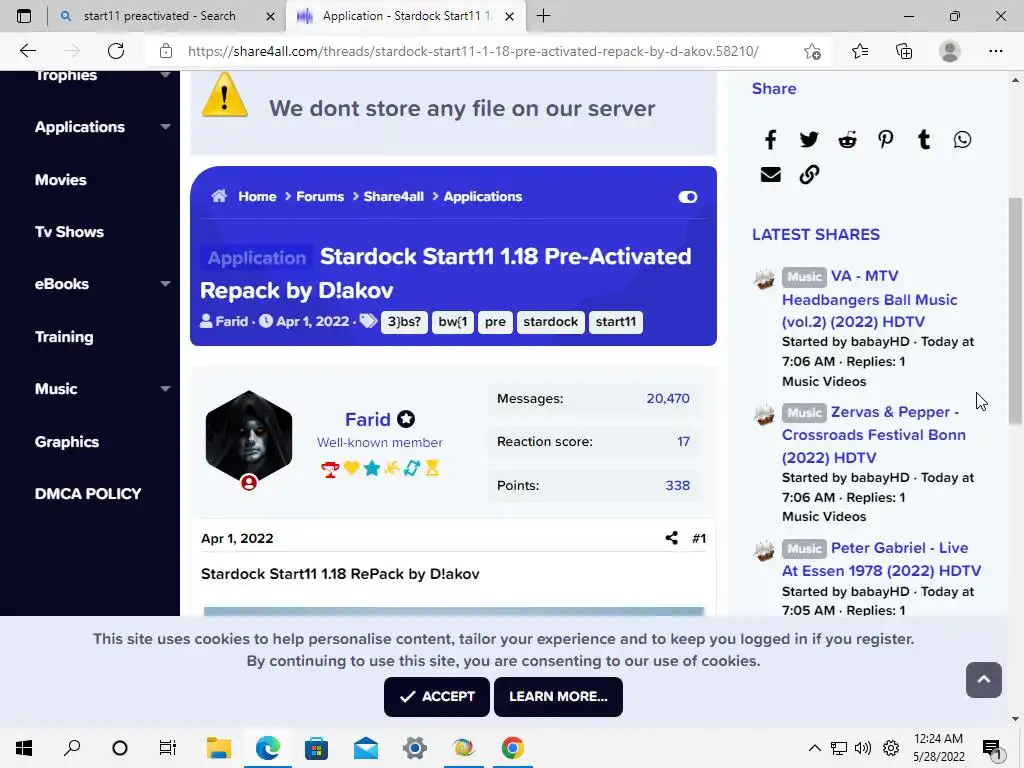This screenshot has width=1024, height=768.
Task: Add this page to favorites star
Action: pyautogui.click(x=812, y=51)
